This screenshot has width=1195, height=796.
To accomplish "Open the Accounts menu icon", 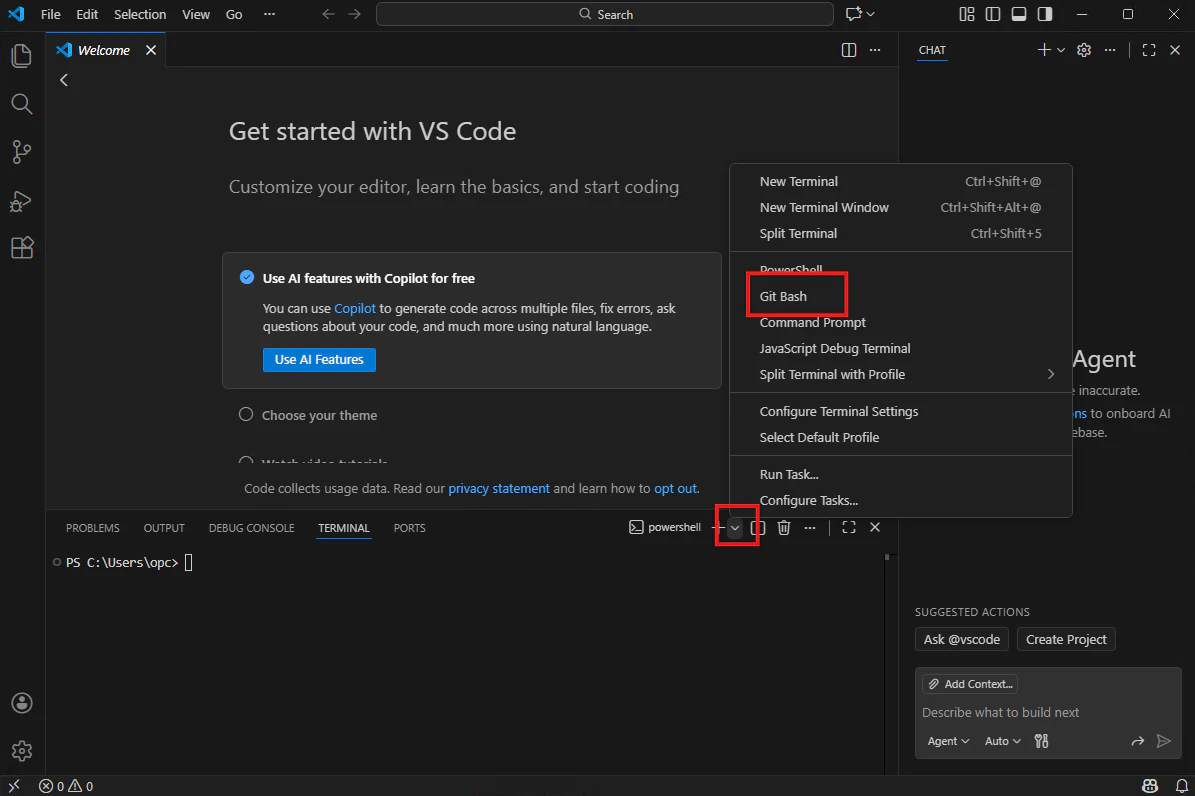I will pos(21,703).
